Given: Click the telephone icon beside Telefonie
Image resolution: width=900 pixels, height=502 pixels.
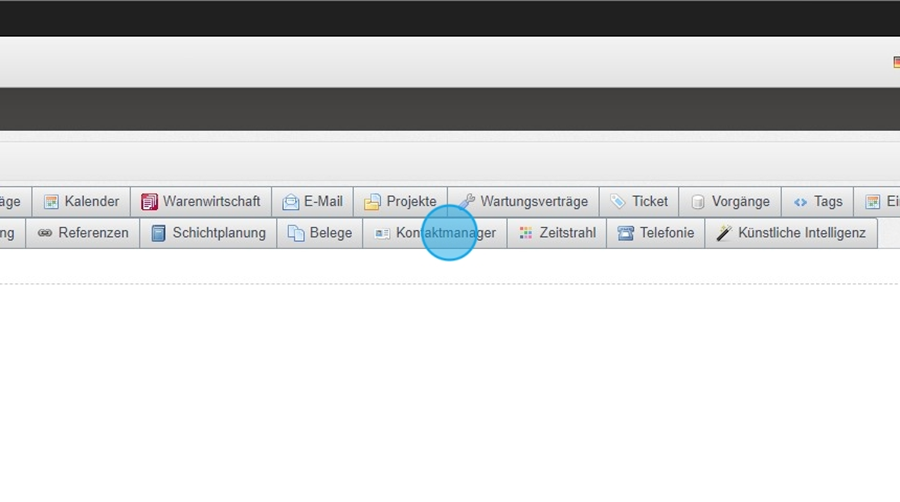Looking at the screenshot, I should [x=626, y=233].
